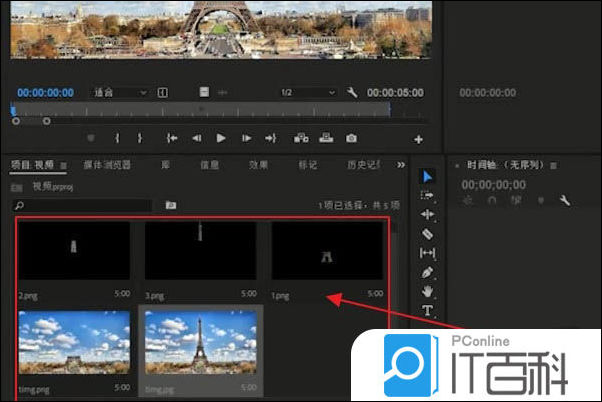Select the Track Select Forward tool

(427, 195)
